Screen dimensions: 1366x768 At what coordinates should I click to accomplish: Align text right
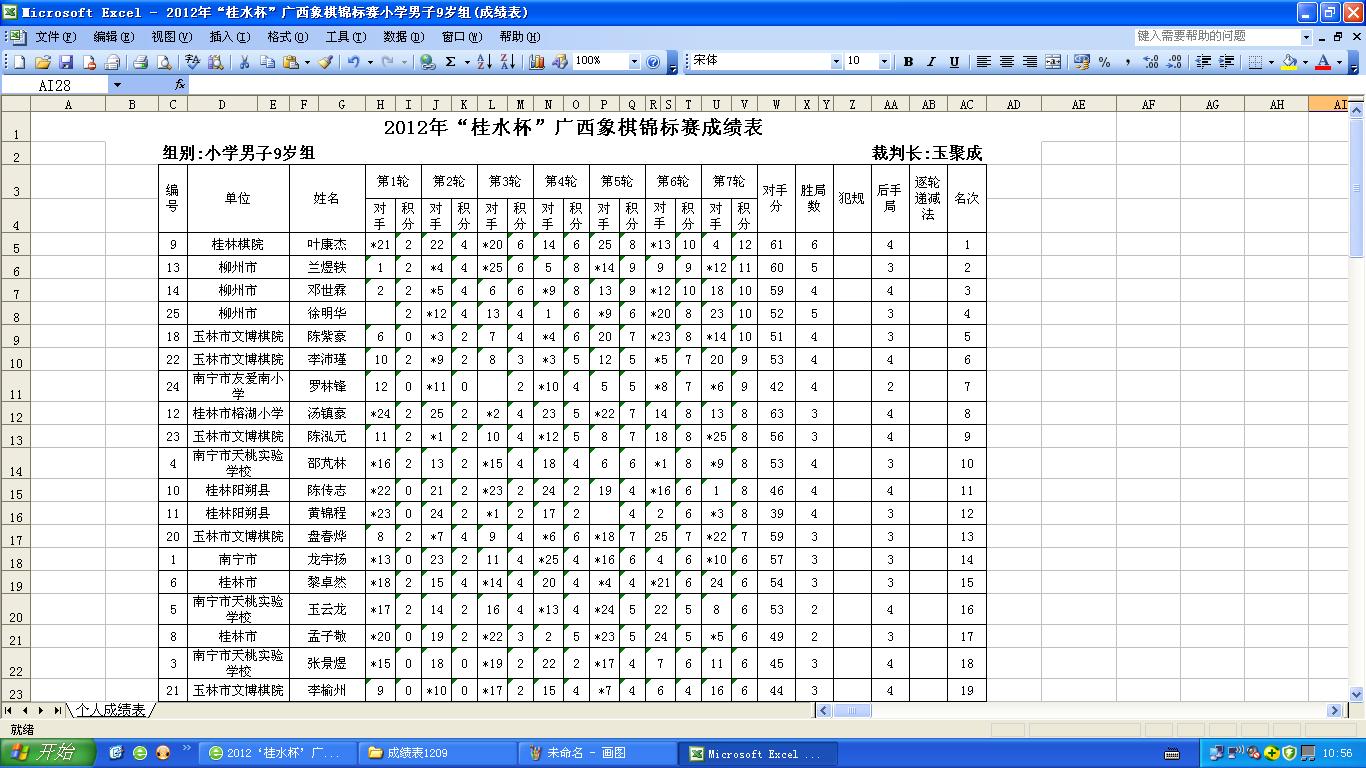pyautogui.click(x=1030, y=61)
